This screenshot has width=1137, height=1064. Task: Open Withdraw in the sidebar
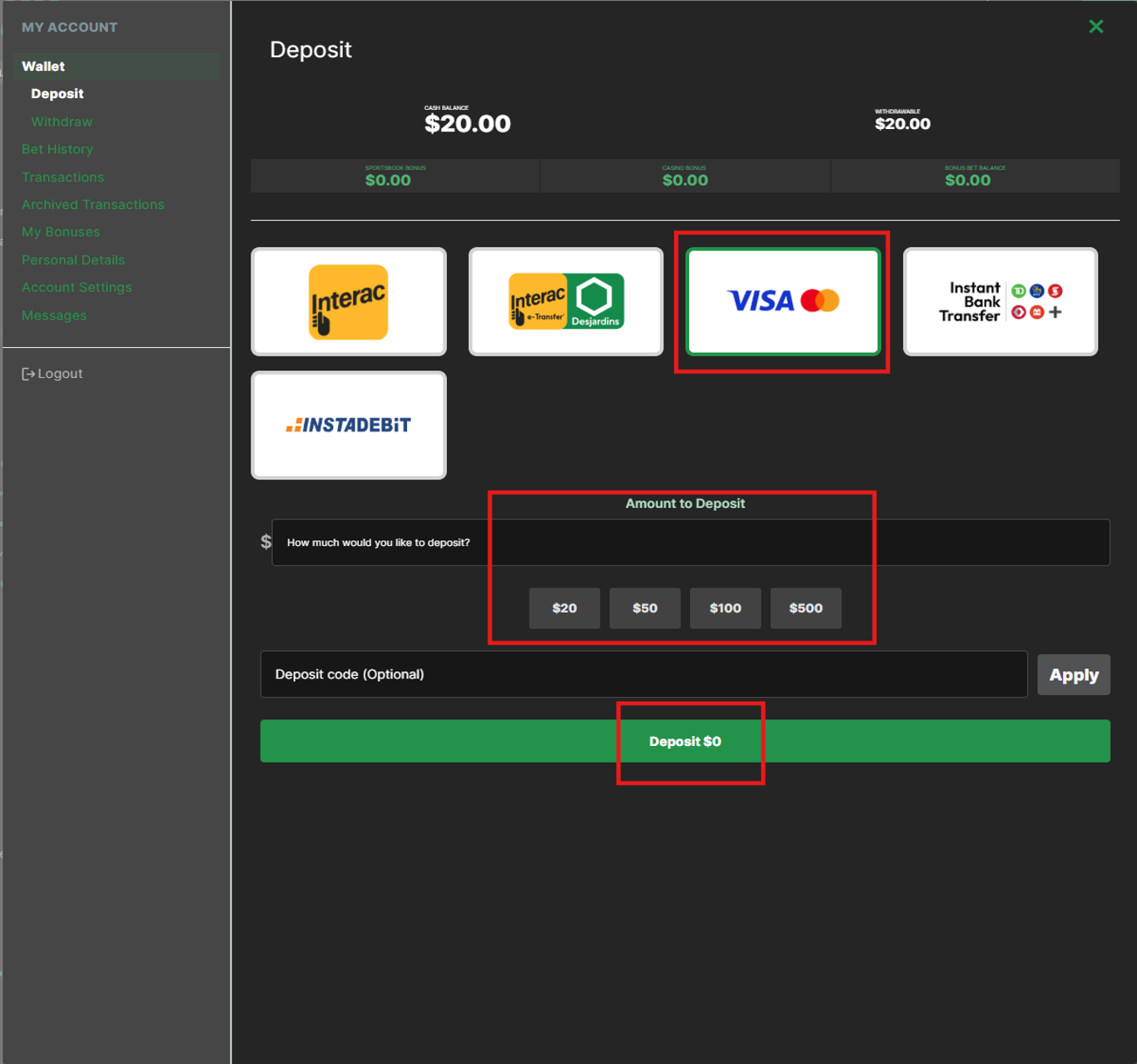click(62, 122)
